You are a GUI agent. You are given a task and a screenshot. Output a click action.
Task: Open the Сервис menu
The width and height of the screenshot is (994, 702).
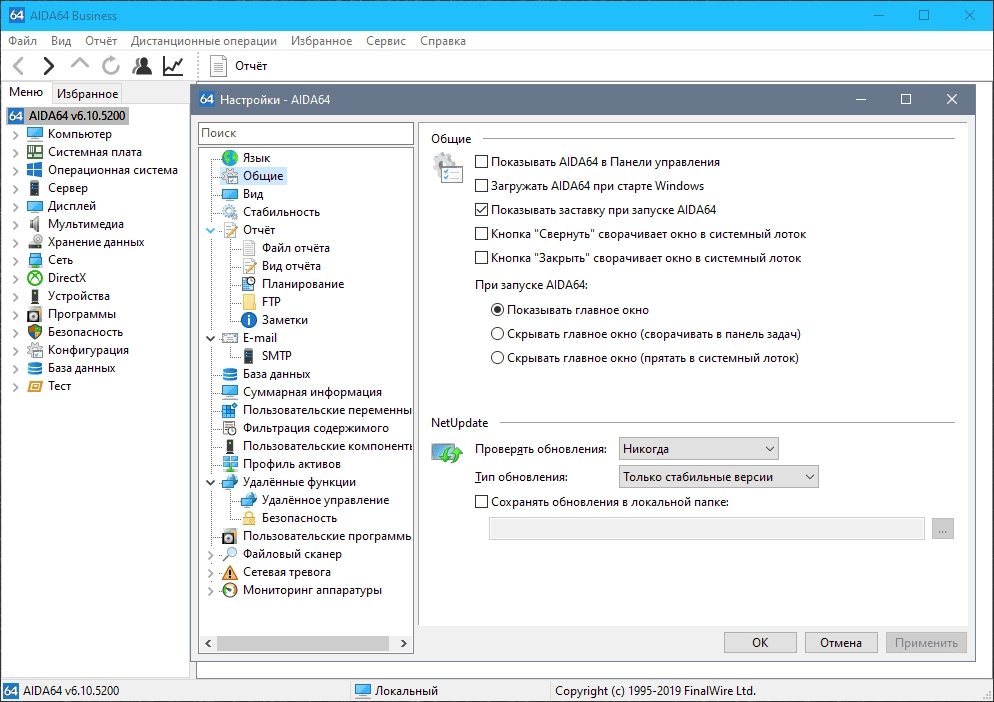pos(385,41)
